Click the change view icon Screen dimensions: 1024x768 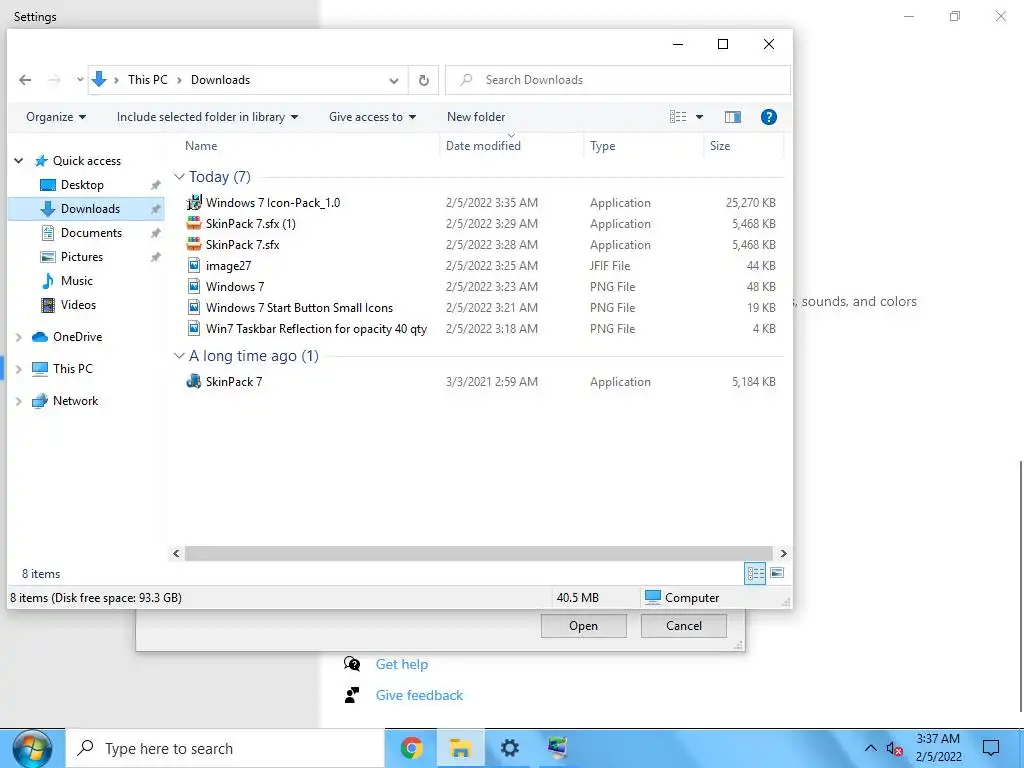pyautogui.click(x=678, y=117)
